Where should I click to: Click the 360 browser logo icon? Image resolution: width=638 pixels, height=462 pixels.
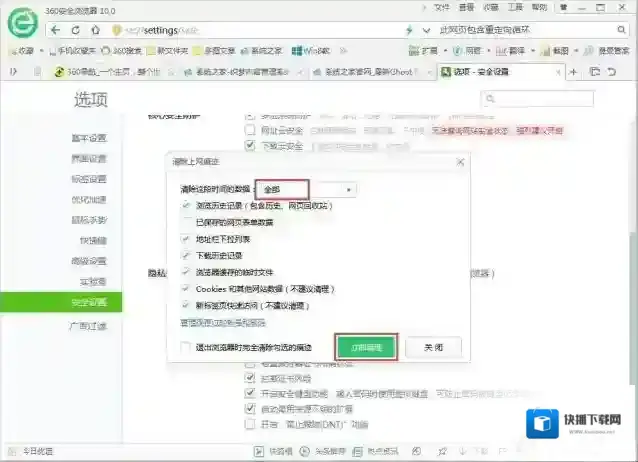tap(21, 23)
